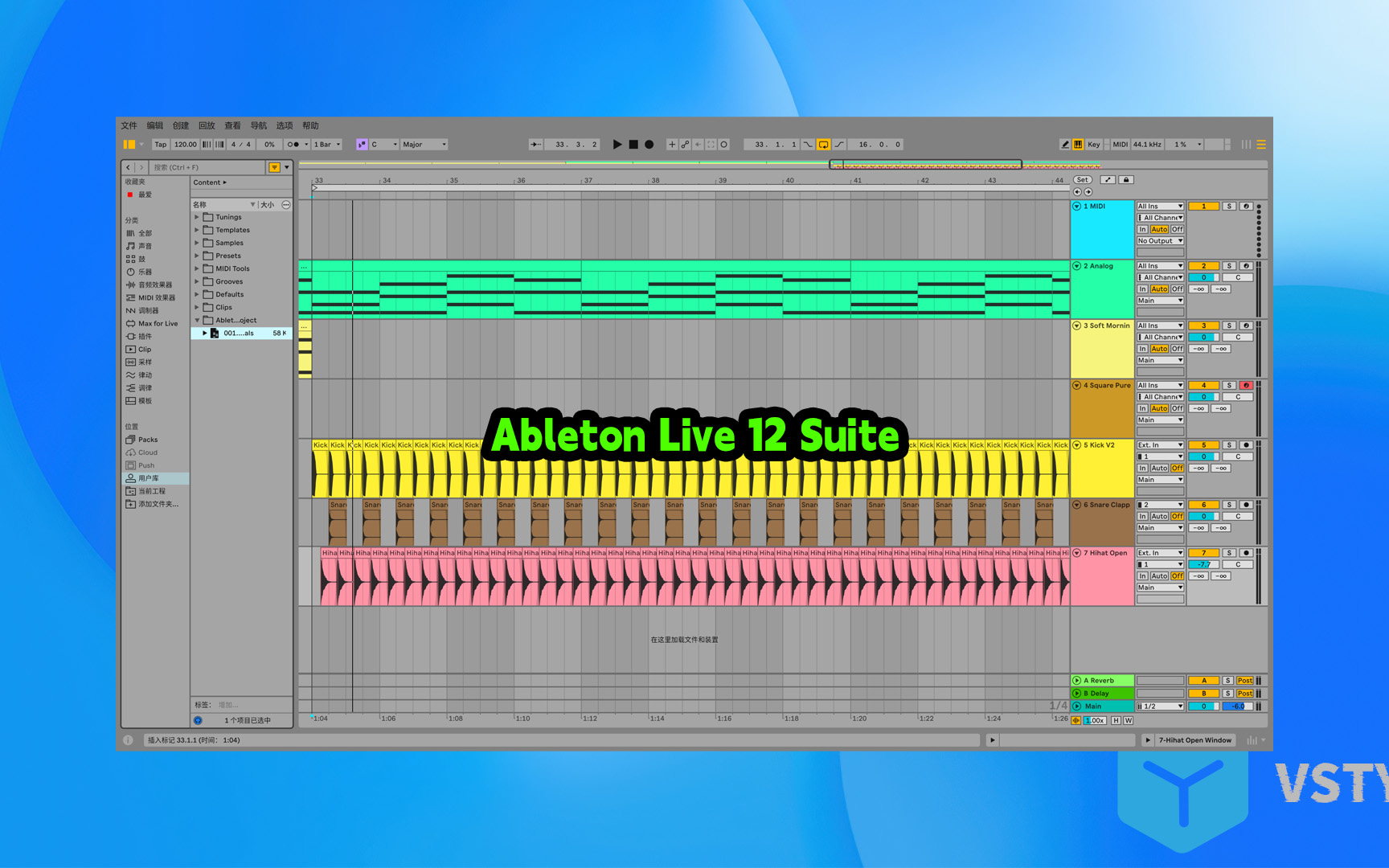Solo the 2 Analog track
1389x868 pixels.
coord(1229,266)
